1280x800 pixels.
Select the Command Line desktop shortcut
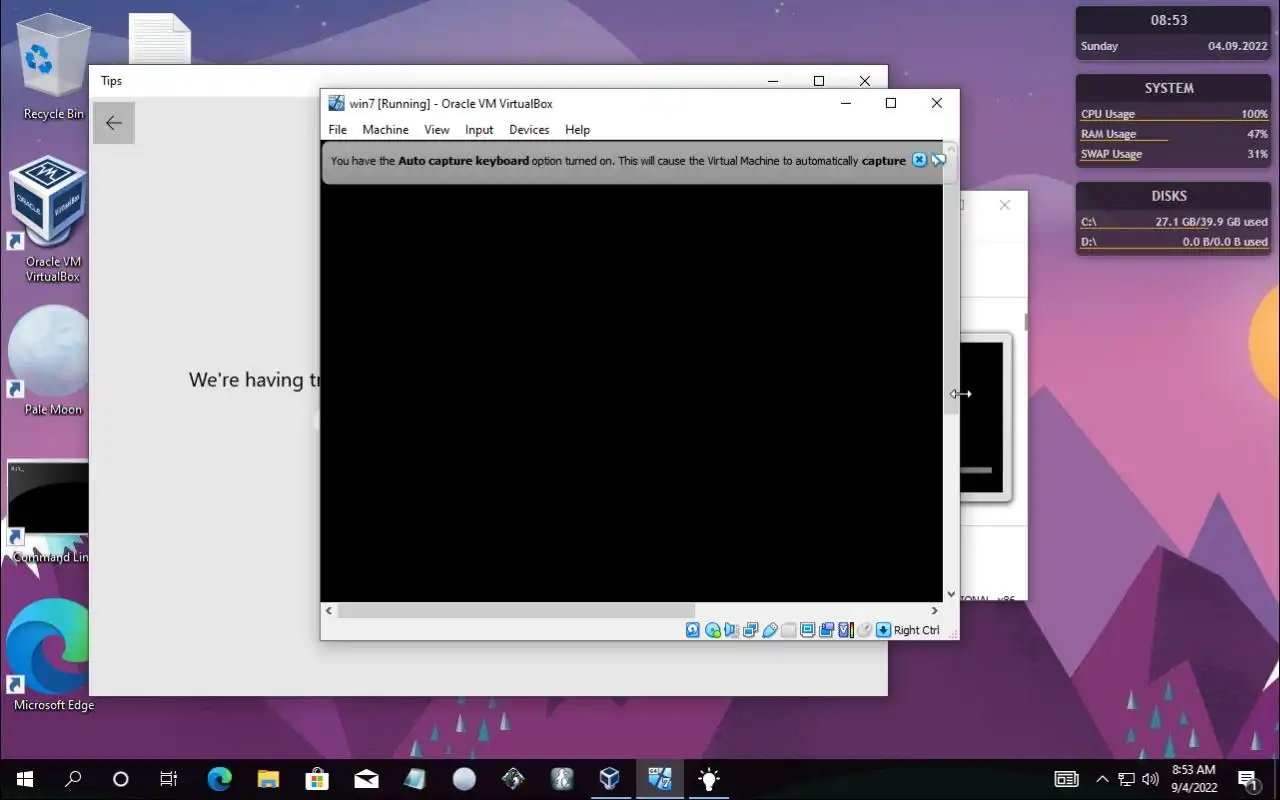tap(48, 512)
